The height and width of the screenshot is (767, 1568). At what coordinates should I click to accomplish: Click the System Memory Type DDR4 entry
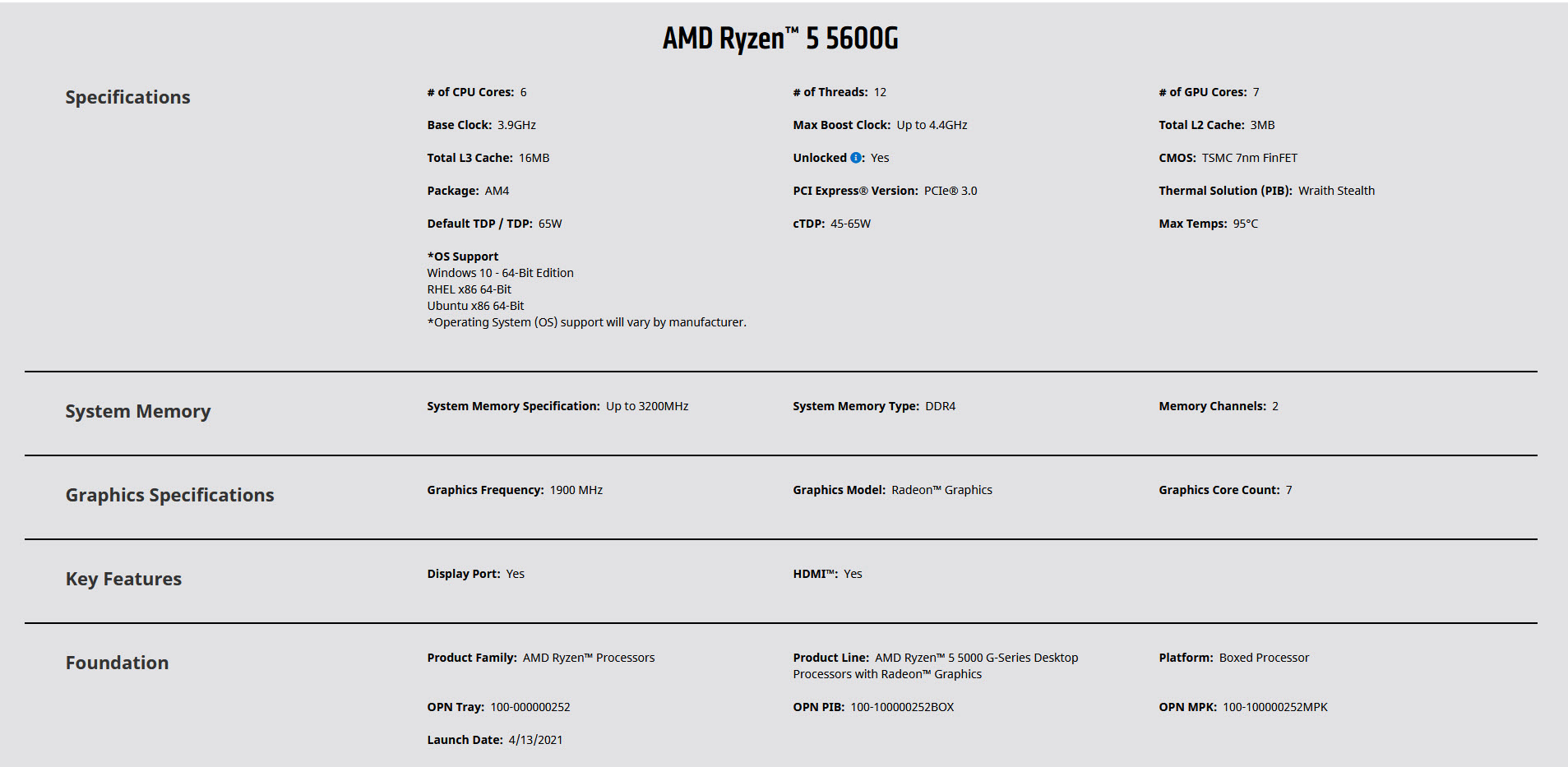[x=874, y=406]
